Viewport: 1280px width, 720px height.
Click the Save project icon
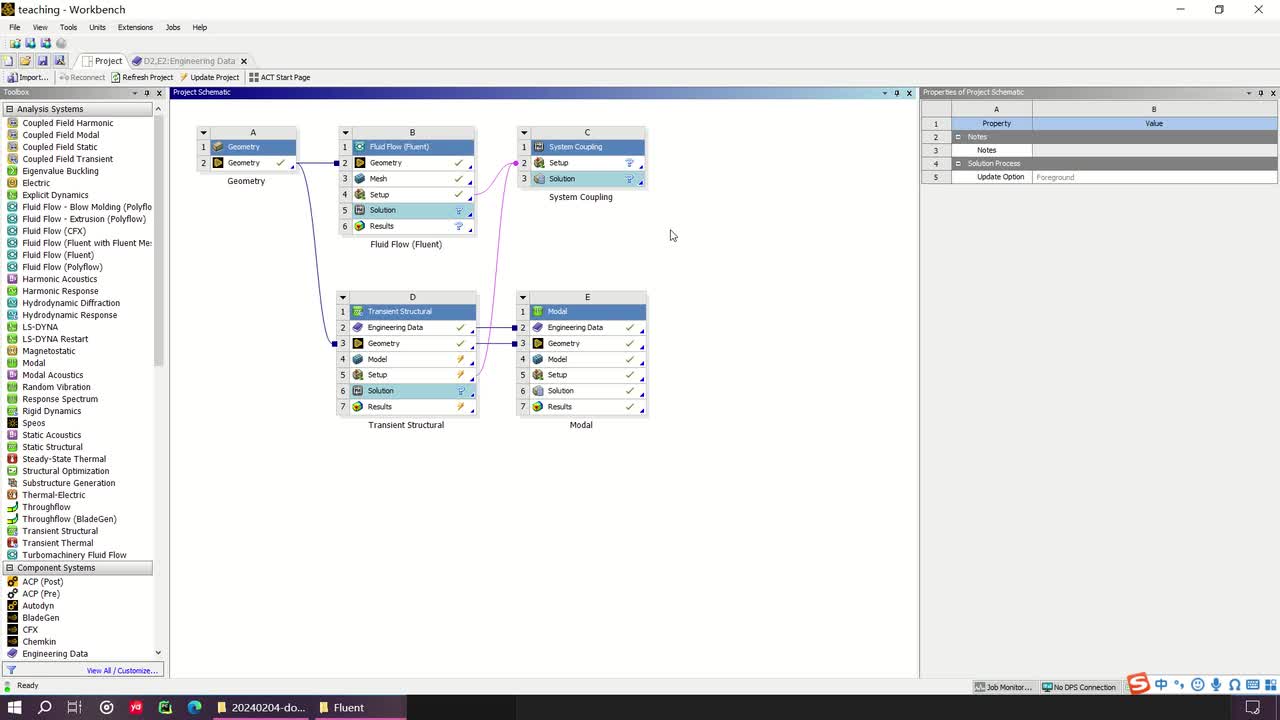tap(42, 61)
